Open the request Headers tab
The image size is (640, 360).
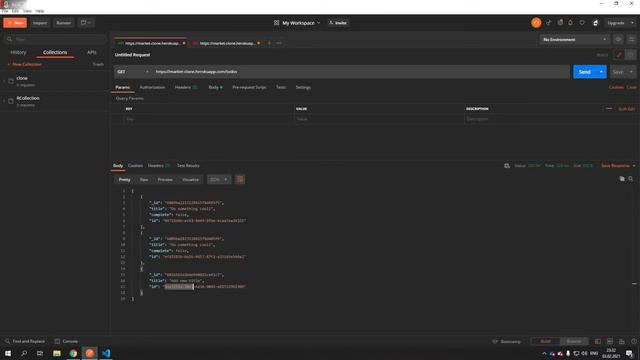186,87
